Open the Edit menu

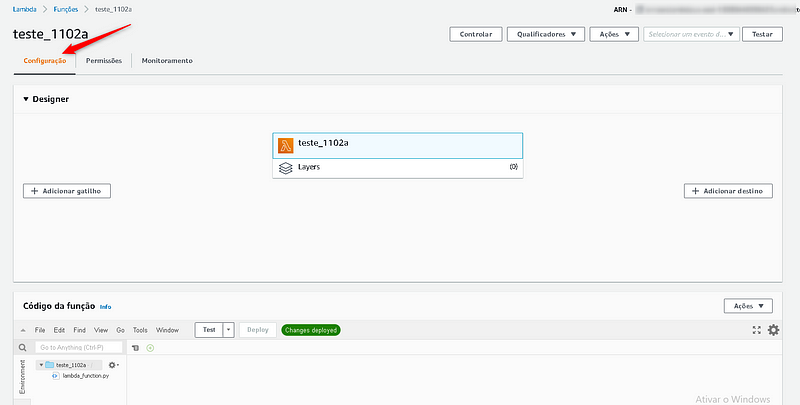59,330
